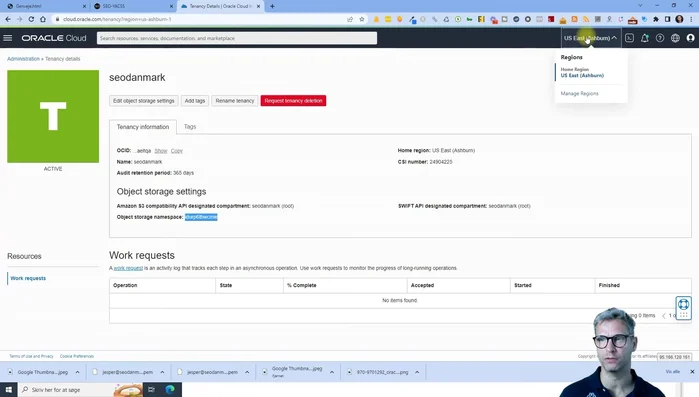
Task: Expand options for the Fjernet Google Thumbna download
Action: (332, 372)
